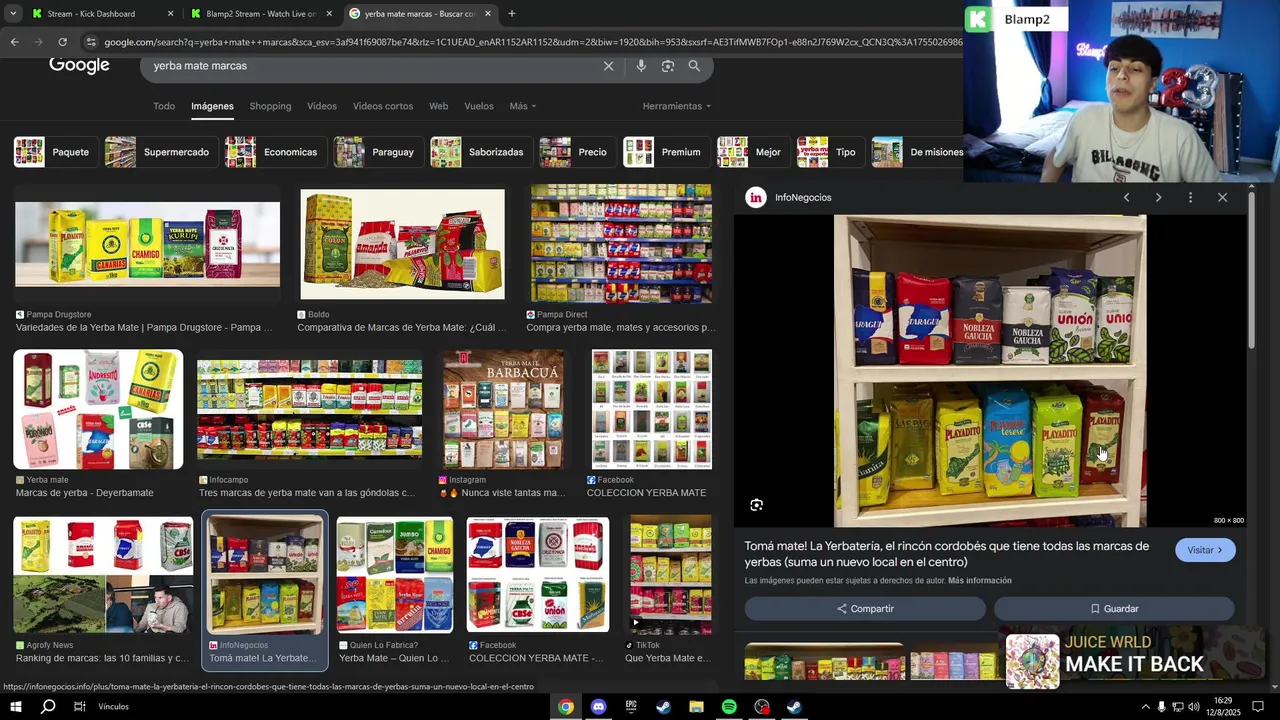Open the Herramientas dropdown
Image resolution: width=1280 pixels, height=720 pixels.
[677, 106]
